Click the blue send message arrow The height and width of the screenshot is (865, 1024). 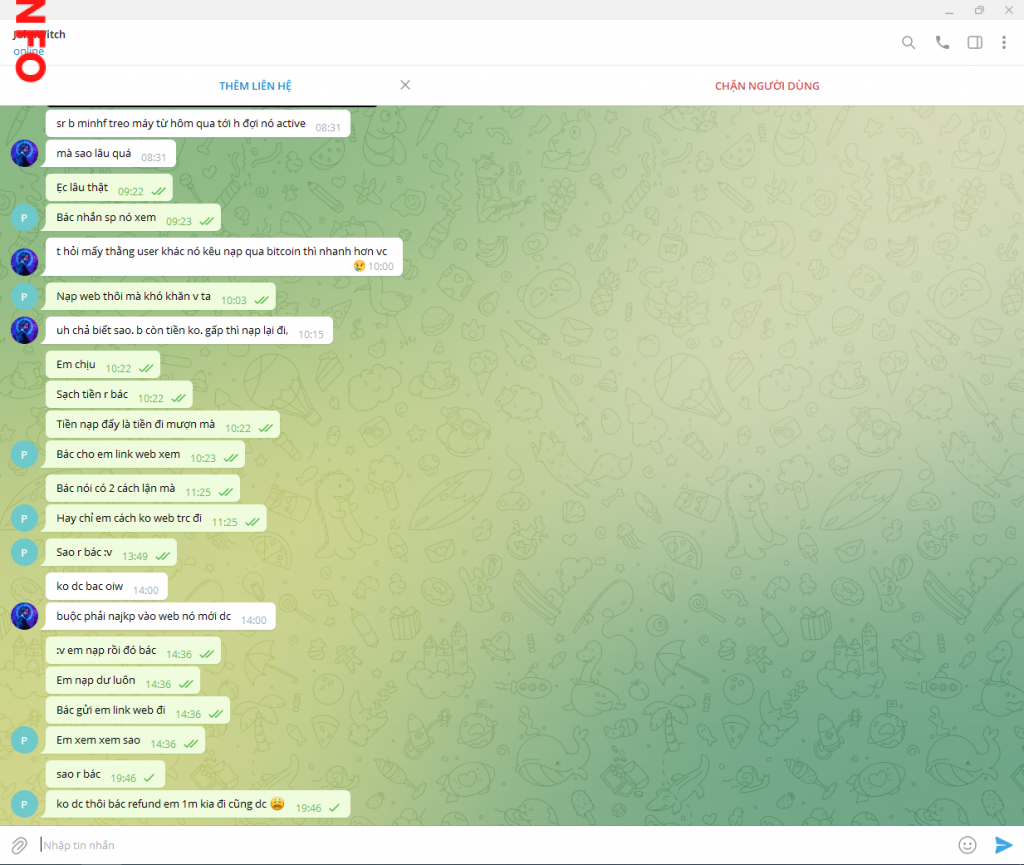1003,845
